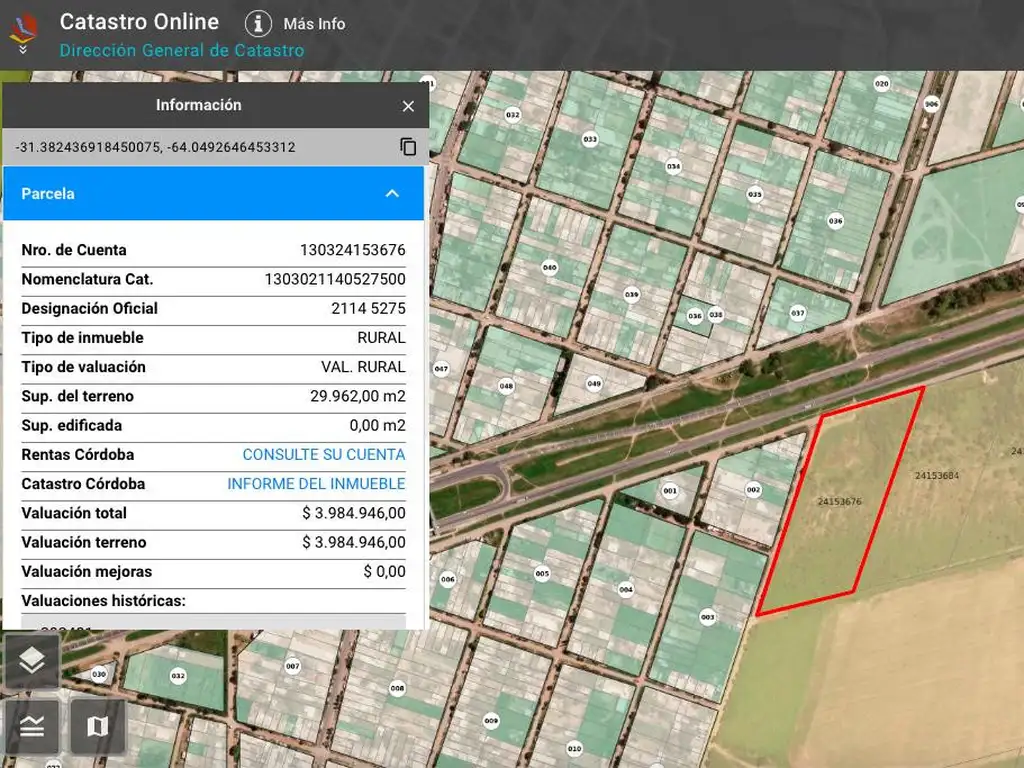Open the INFORME DEL INMUEBLE link
Viewport: 1024px width, 768px height.
coord(316,484)
